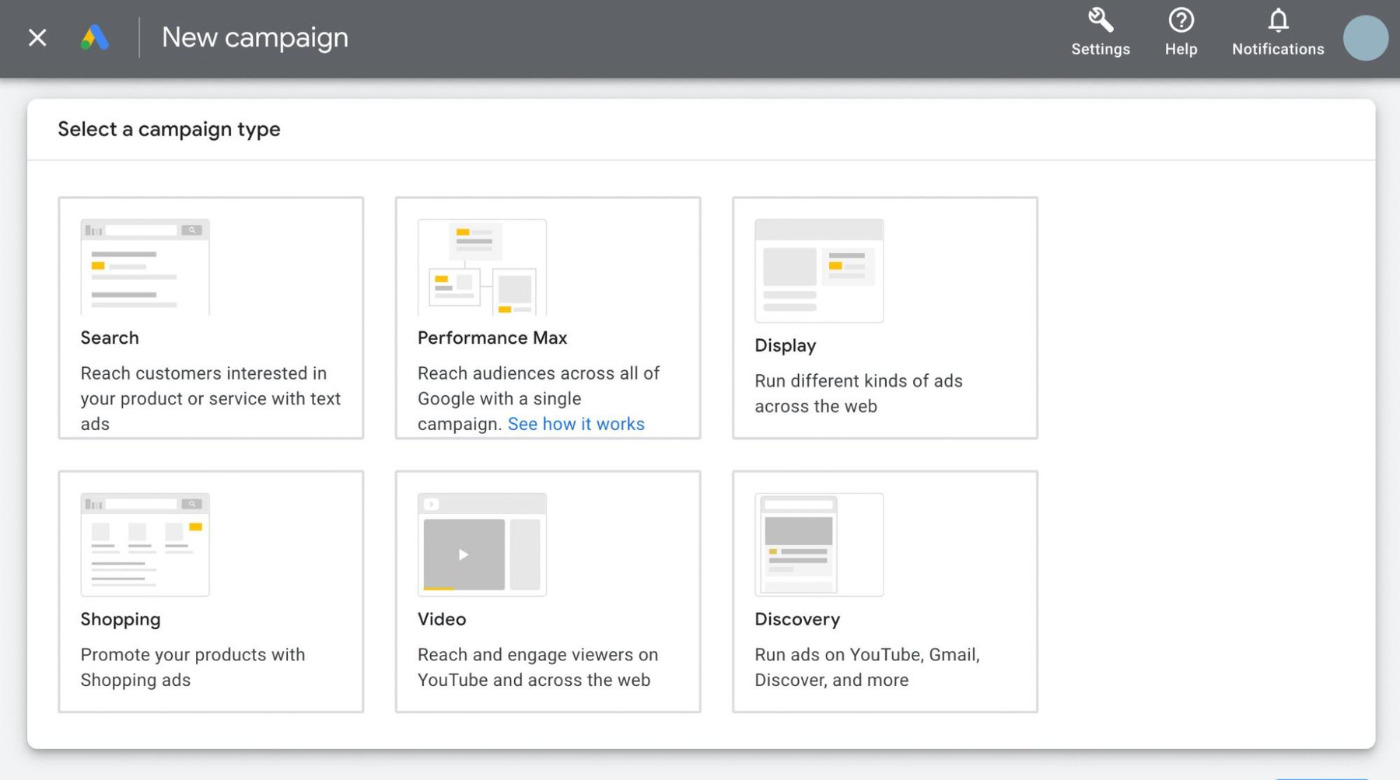
Task: Click the Video campaign play thumbnail
Action: (x=464, y=554)
